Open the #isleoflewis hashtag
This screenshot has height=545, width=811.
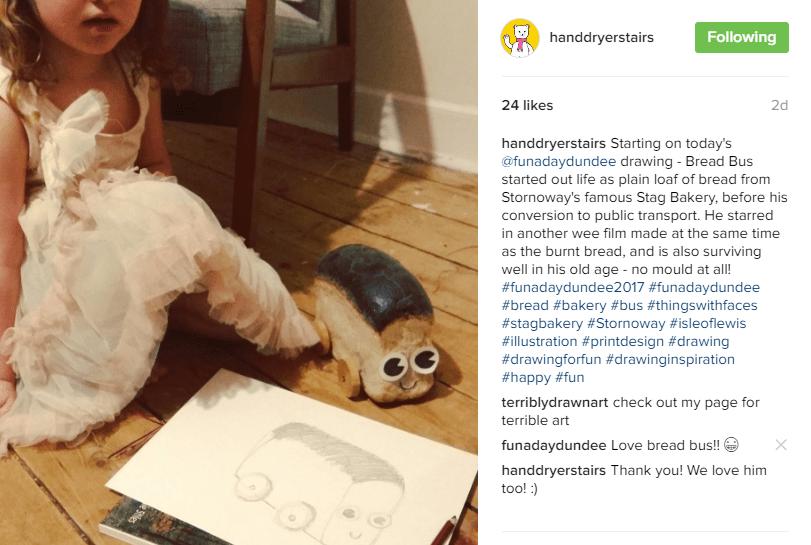[708, 324]
